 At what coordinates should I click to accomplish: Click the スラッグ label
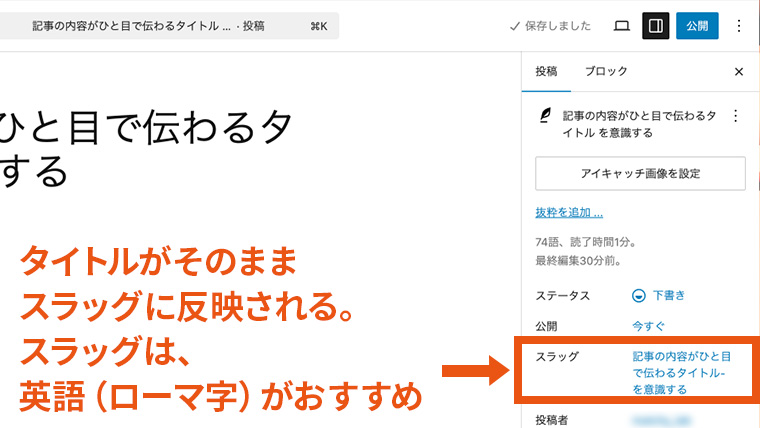point(557,357)
